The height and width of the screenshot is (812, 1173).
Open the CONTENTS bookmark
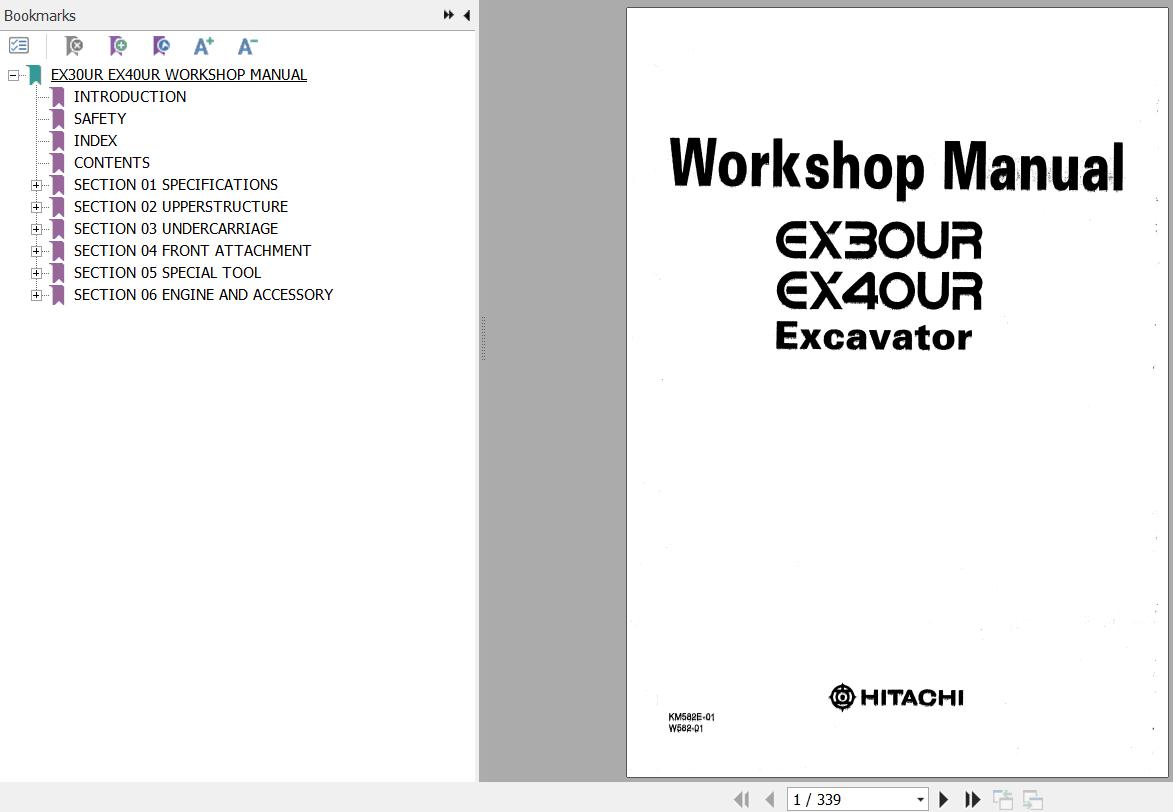coord(112,162)
